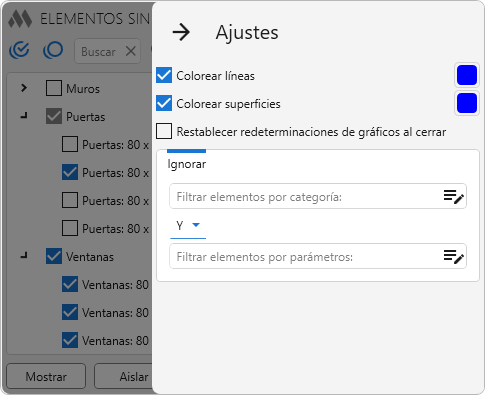Toggle the Colorear líneas checkbox
This screenshot has height=395, width=485.
click(164, 75)
